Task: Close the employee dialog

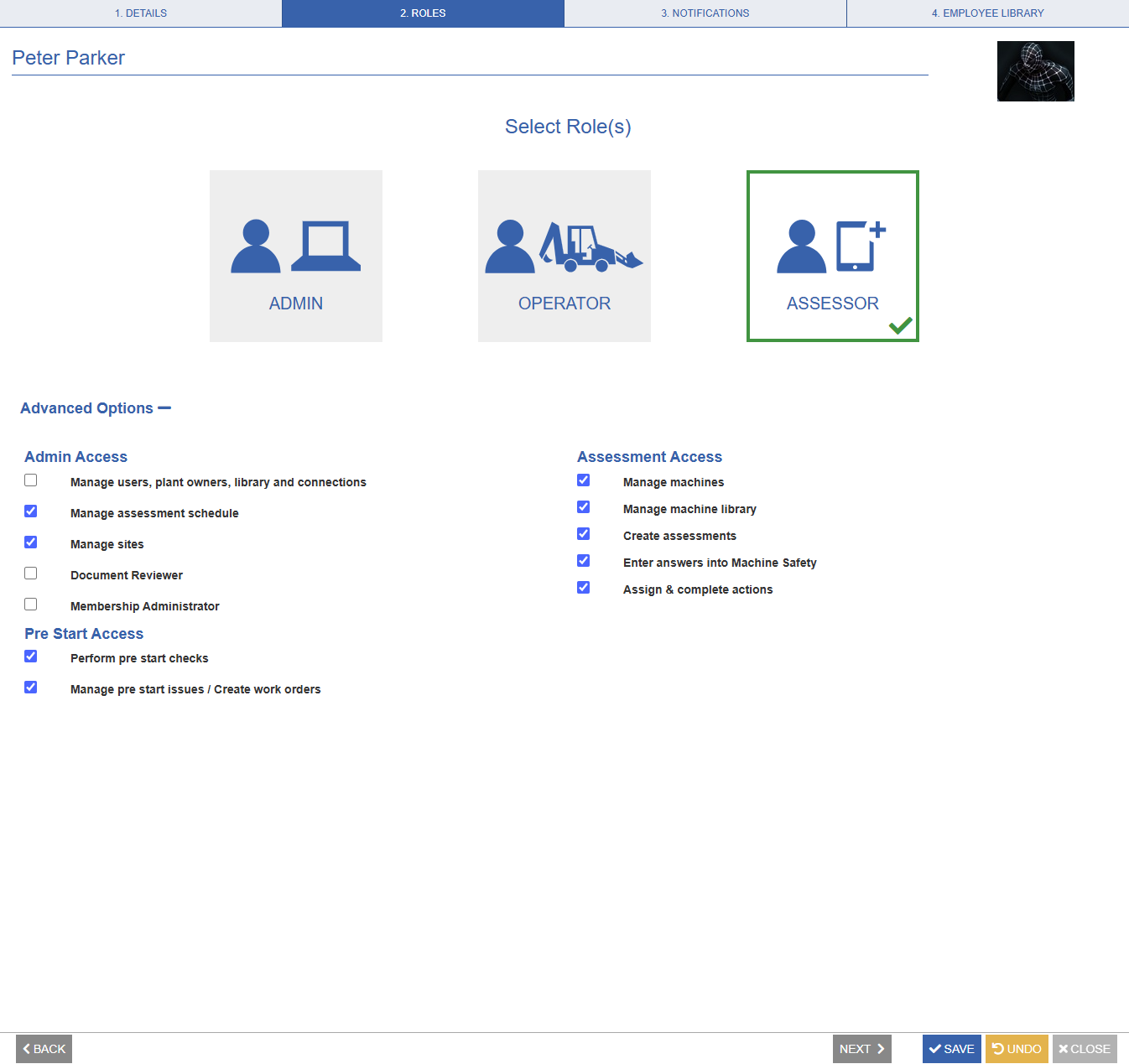Action: click(x=1085, y=1049)
